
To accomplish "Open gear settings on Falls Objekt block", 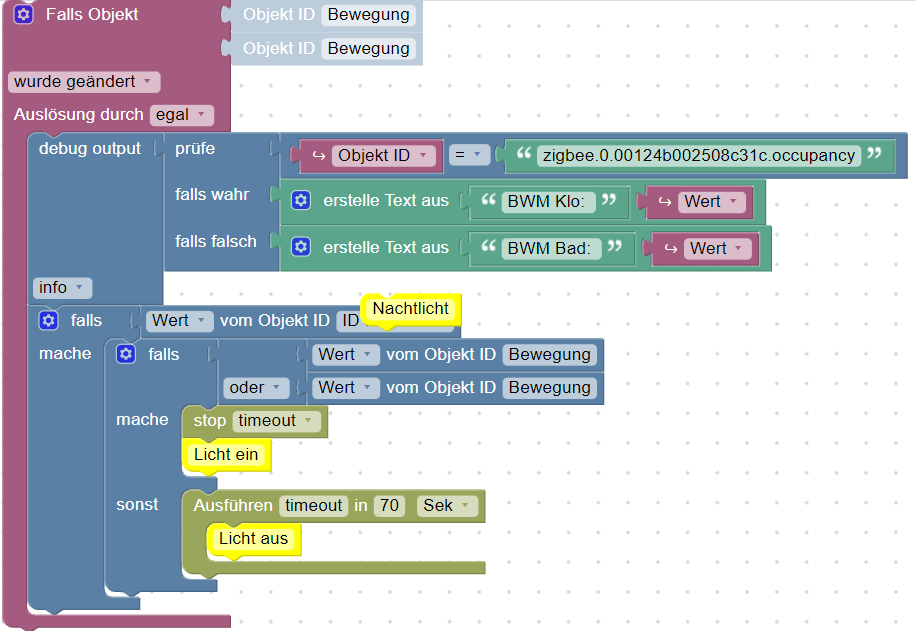I will (24, 14).
